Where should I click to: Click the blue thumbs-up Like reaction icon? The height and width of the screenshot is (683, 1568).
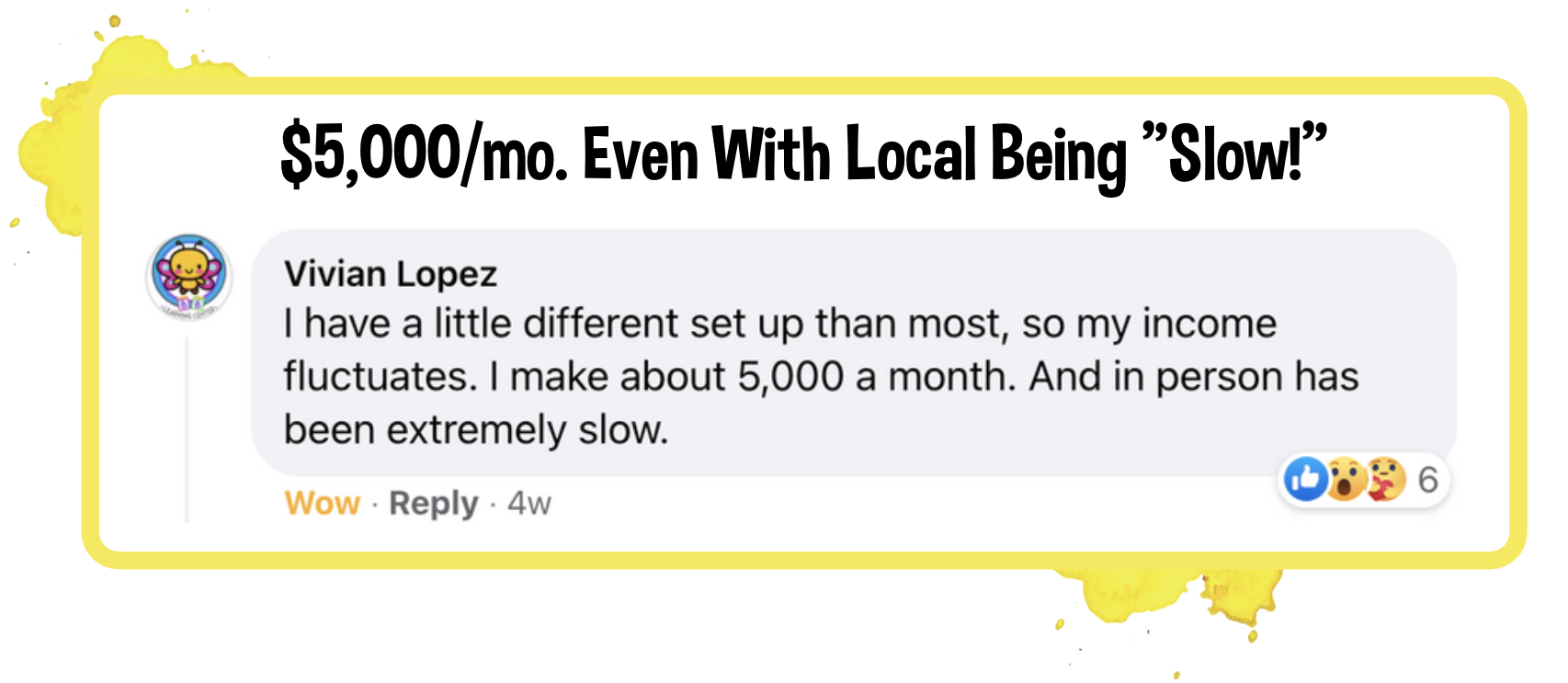pyautogui.click(x=1304, y=479)
